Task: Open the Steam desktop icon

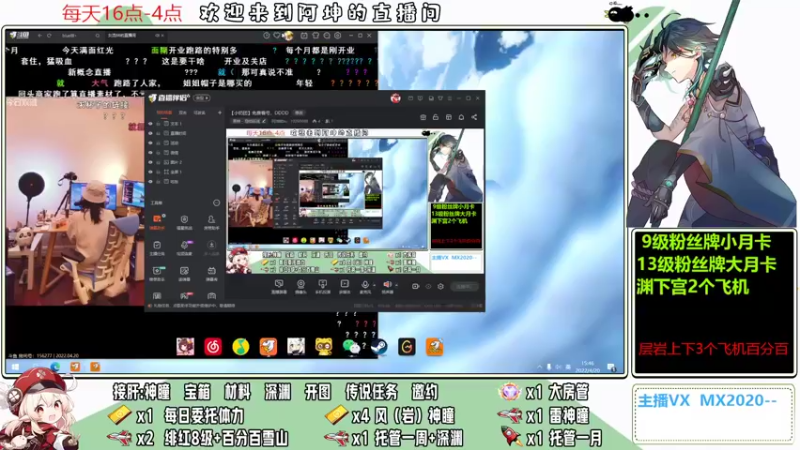Action: (x=379, y=347)
